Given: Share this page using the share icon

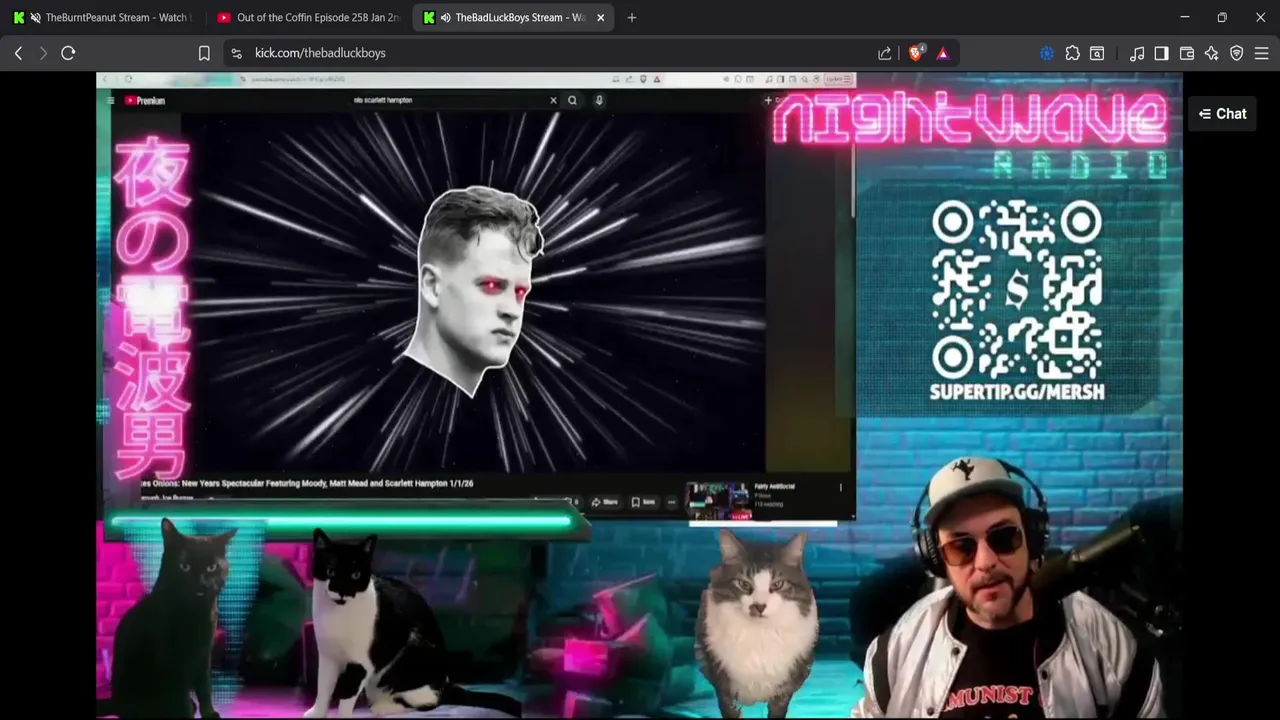Looking at the screenshot, I should (x=884, y=53).
